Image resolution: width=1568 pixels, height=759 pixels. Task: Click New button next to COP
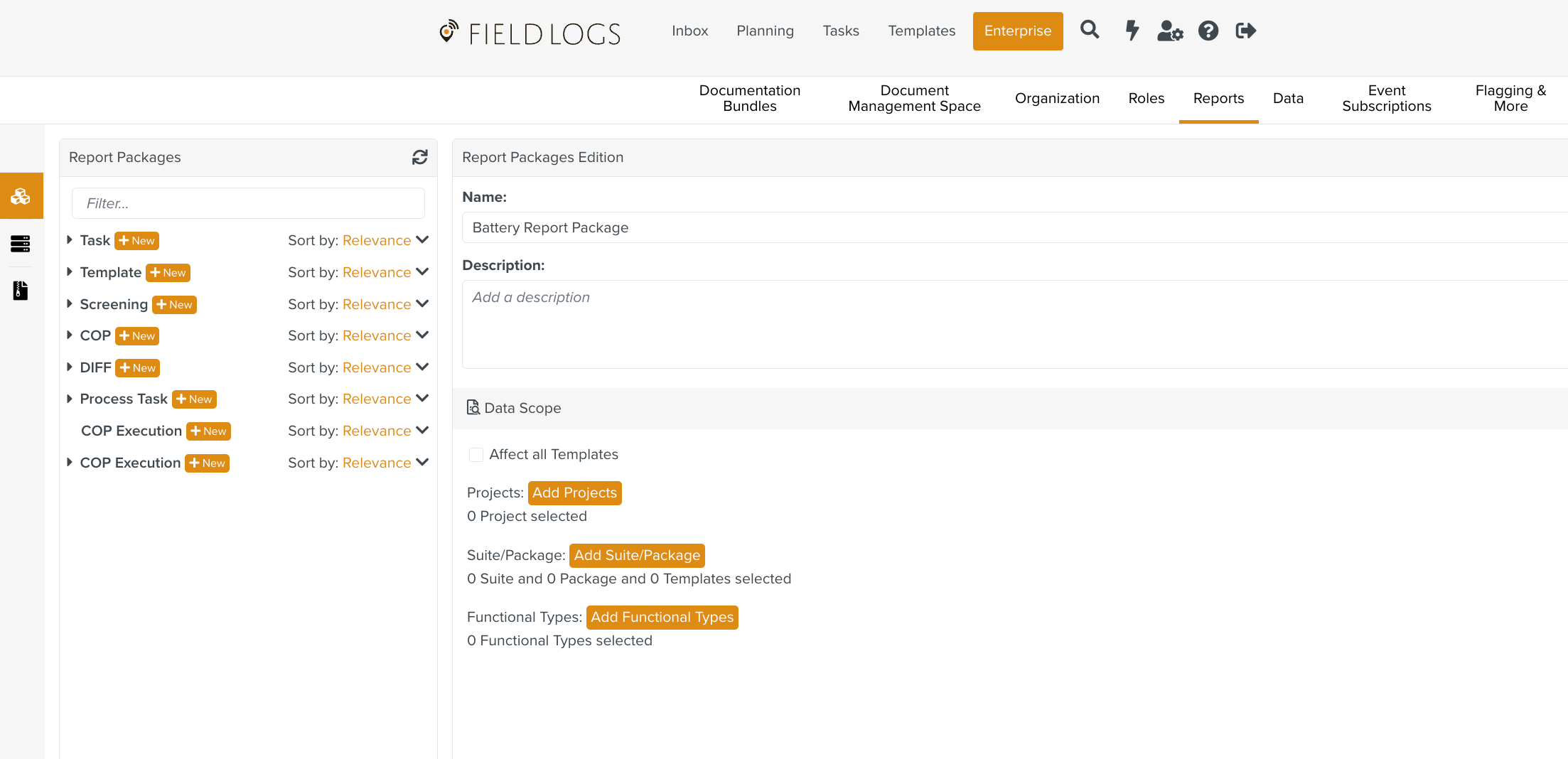(x=137, y=336)
